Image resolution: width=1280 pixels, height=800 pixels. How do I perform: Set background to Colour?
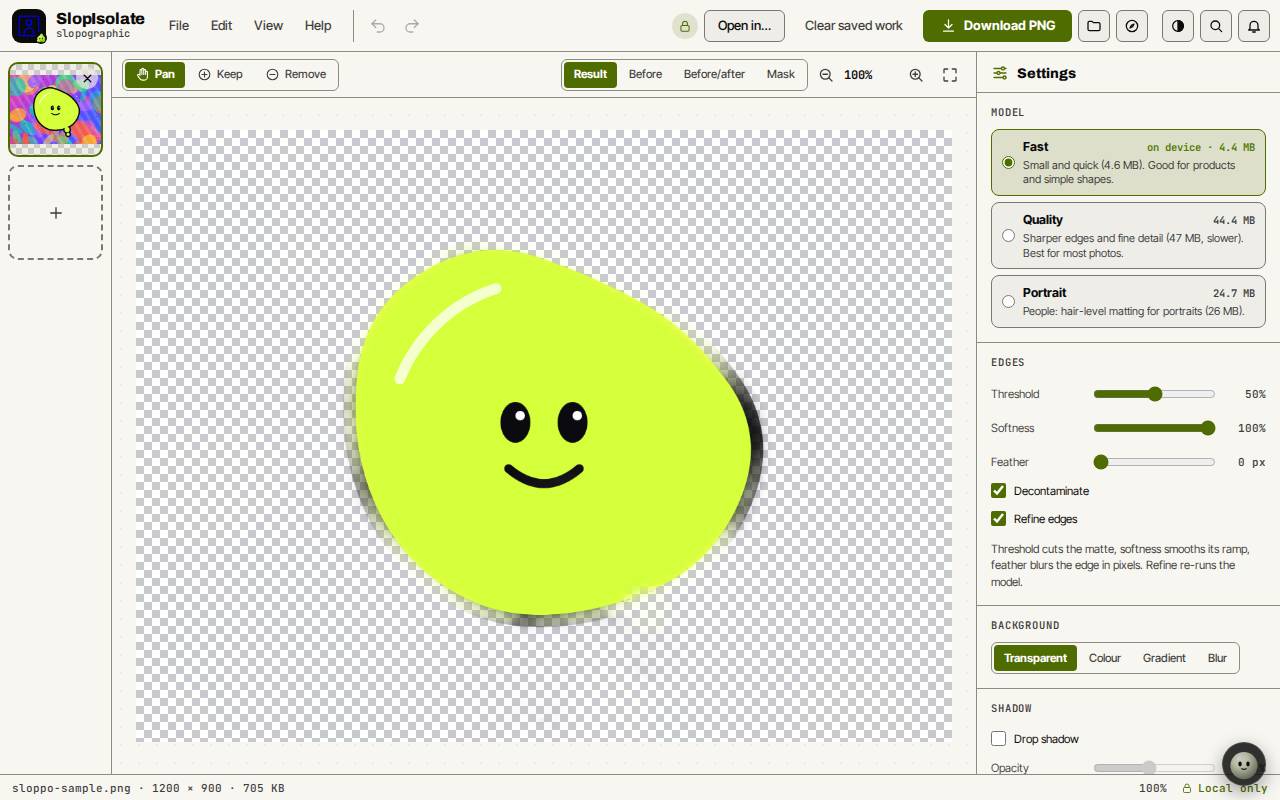(1105, 658)
